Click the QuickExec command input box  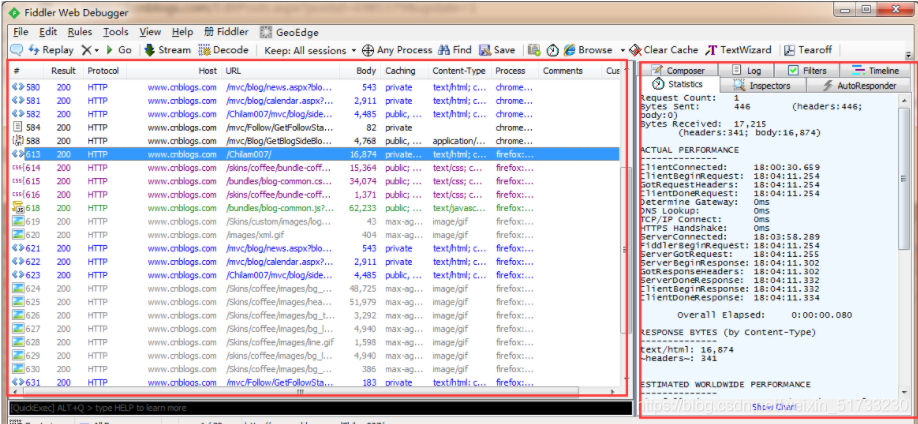click(x=319, y=408)
